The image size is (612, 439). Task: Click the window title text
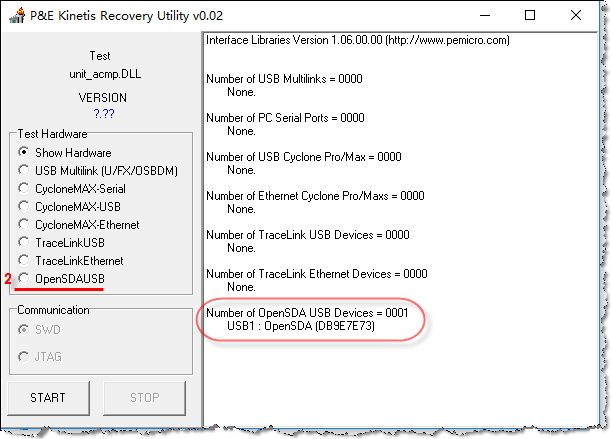pos(126,16)
